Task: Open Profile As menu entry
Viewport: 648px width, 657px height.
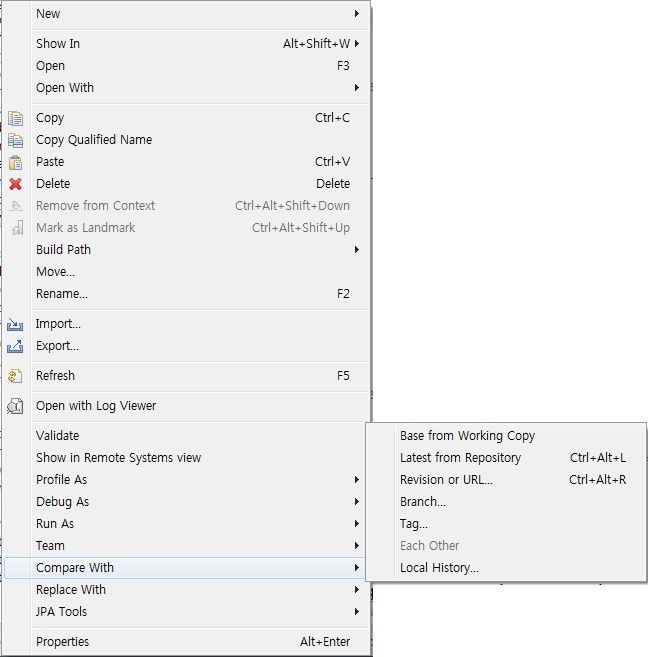Action: tap(186, 480)
